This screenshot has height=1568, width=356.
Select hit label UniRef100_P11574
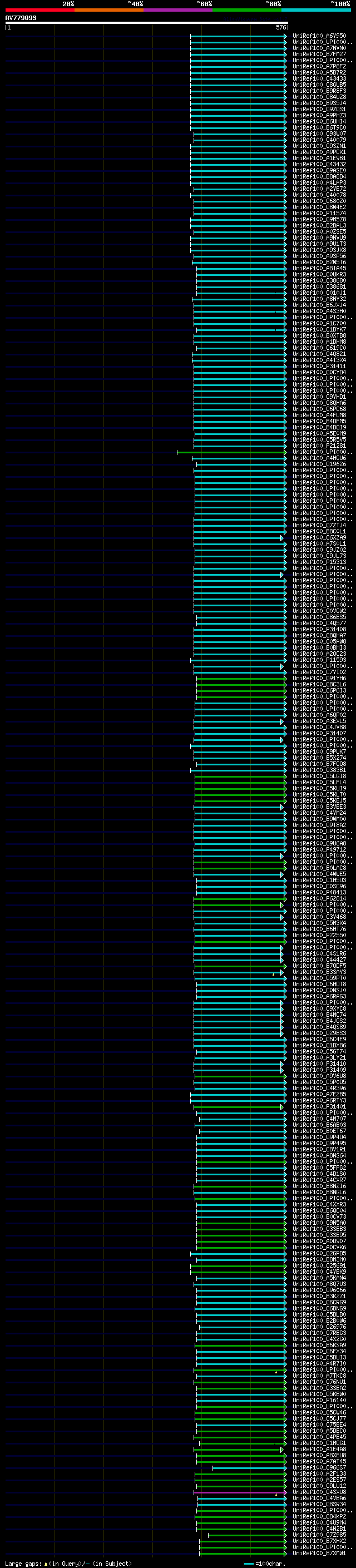click(319, 213)
